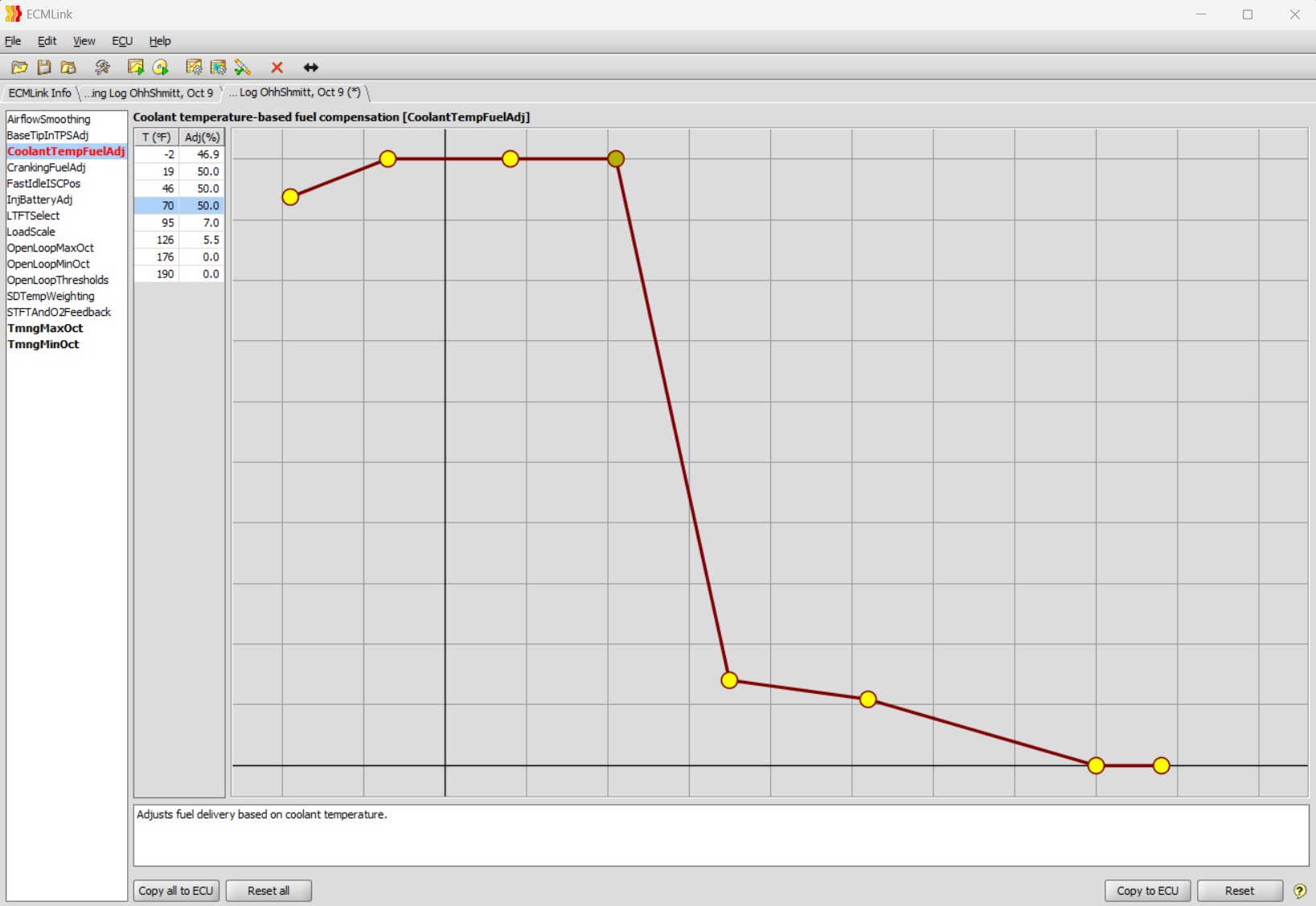
Task: Select the 126°F graph point at 5.5%
Action: [867, 699]
